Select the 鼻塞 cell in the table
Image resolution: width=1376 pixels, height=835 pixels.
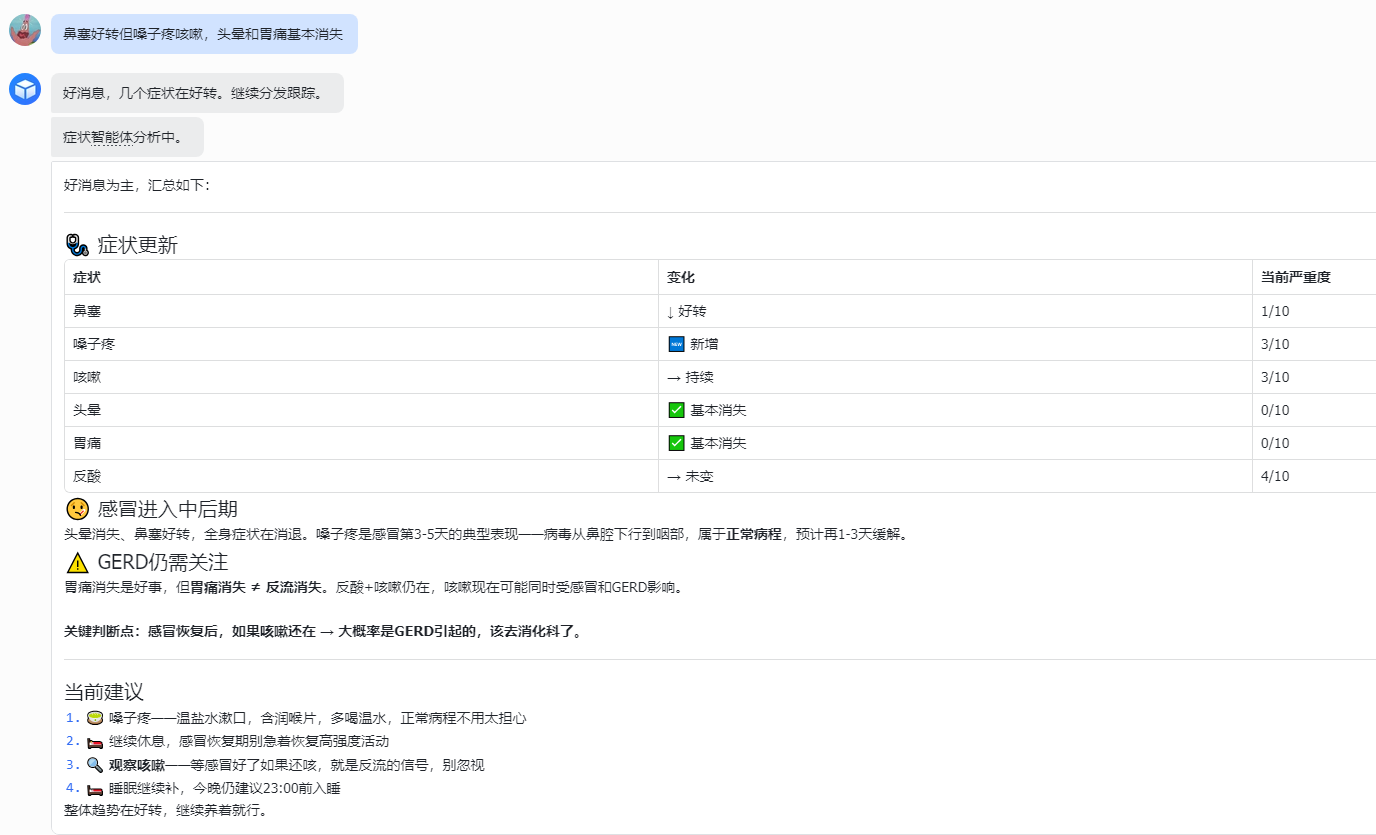coord(361,311)
